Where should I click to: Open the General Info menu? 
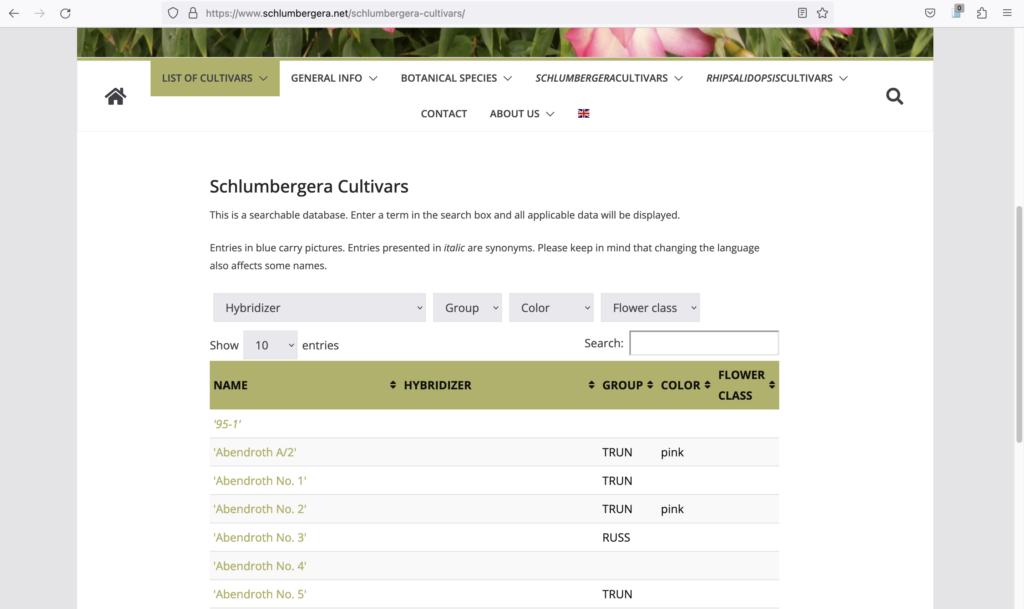click(x=334, y=78)
